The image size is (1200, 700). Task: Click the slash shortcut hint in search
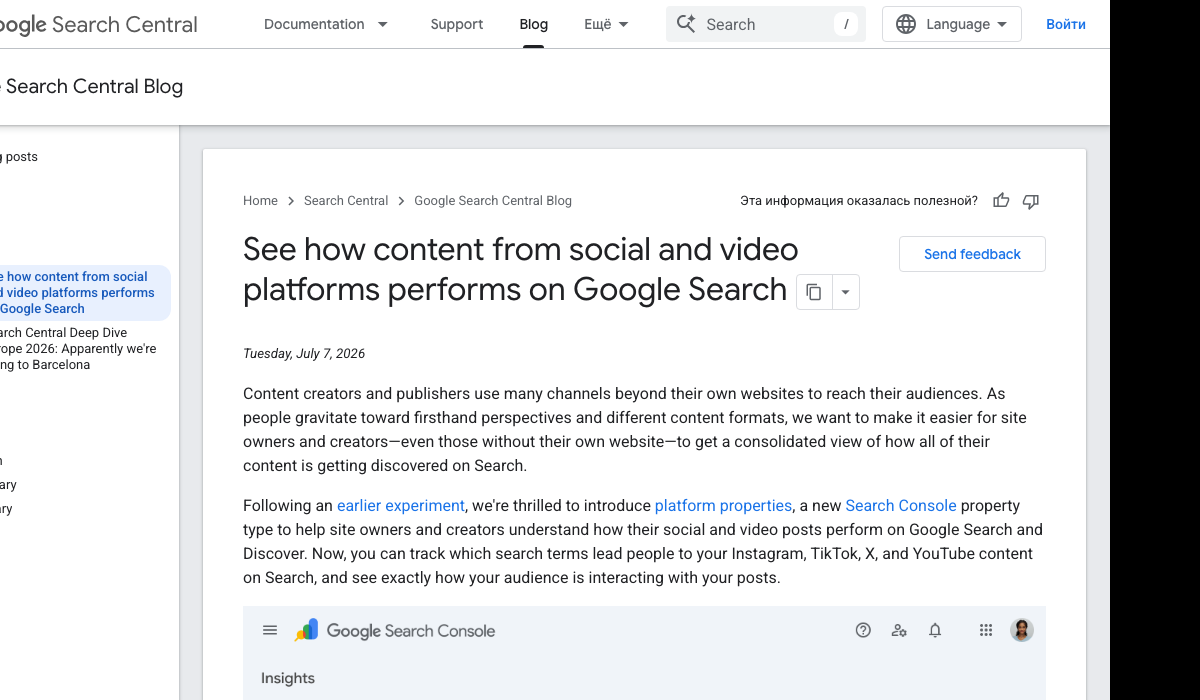(x=846, y=24)
